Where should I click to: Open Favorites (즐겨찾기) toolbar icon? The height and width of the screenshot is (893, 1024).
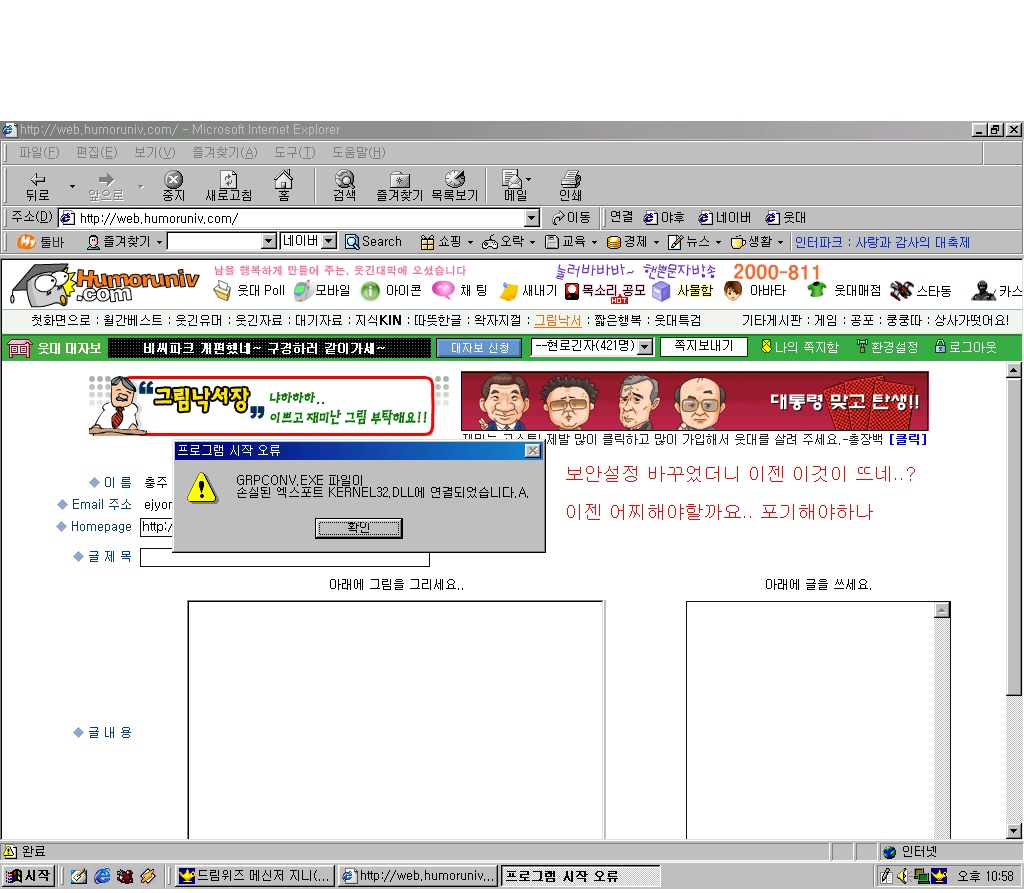click(x=399, y=185)
